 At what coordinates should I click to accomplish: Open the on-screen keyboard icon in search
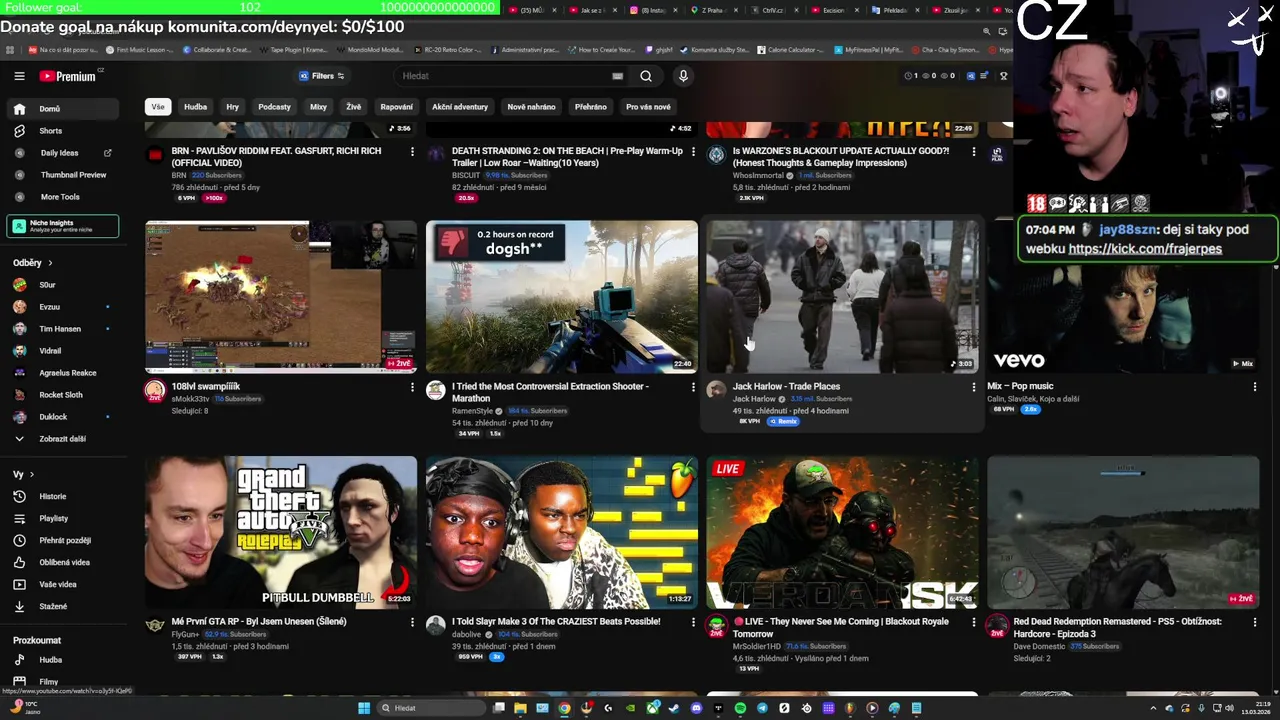[617, 76]
